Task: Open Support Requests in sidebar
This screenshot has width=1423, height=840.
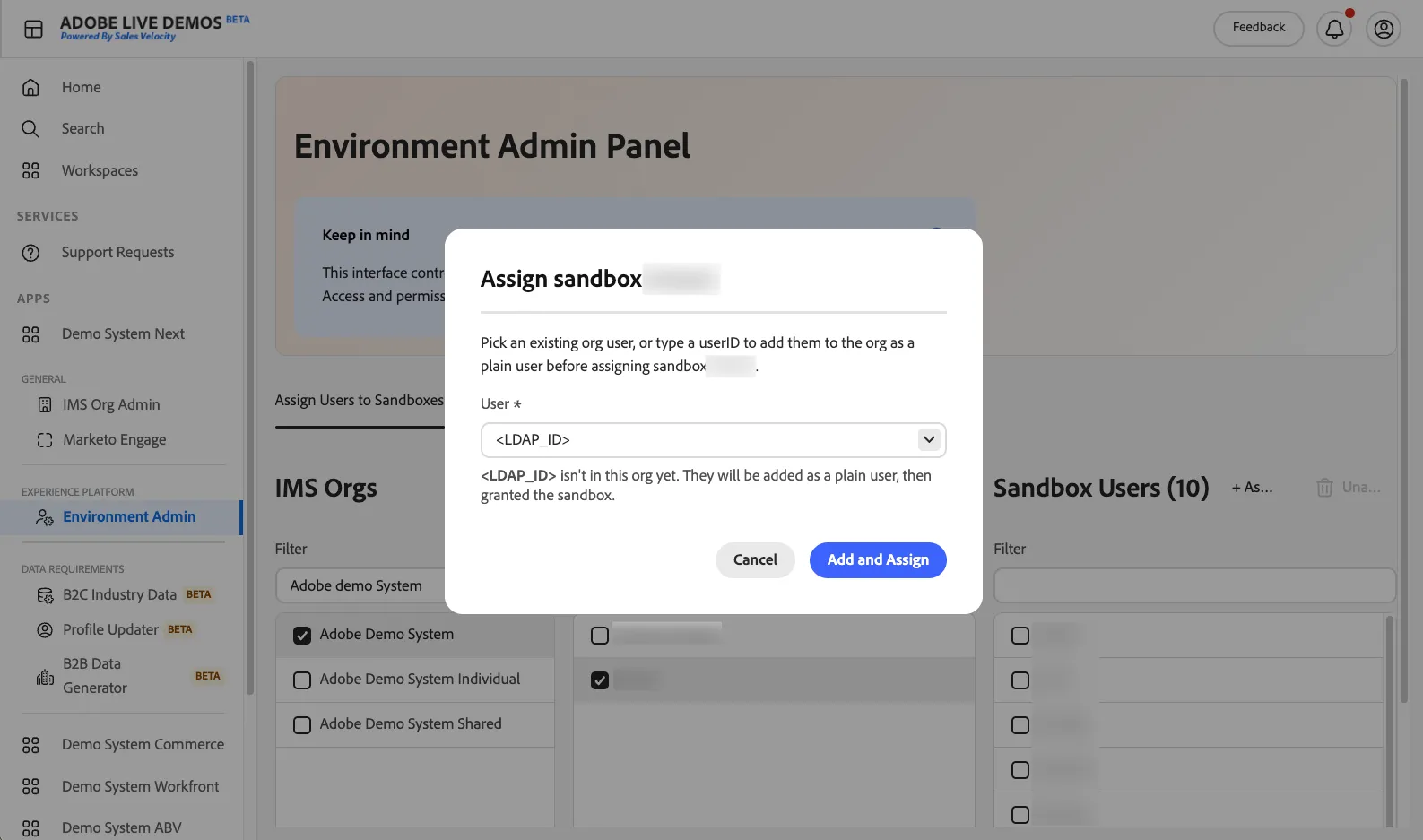Action: point(117,253)
